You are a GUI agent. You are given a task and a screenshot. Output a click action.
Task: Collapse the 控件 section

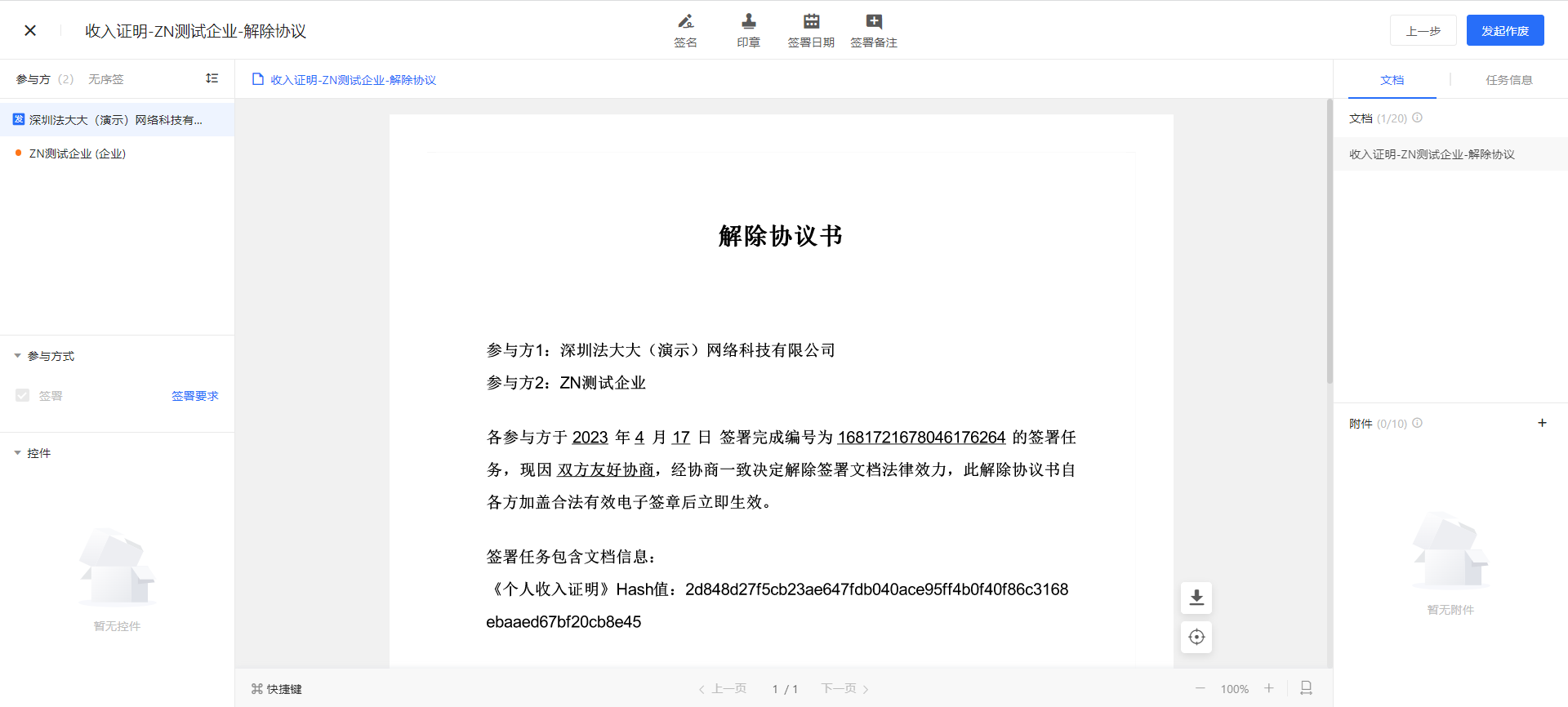point(18,453)
